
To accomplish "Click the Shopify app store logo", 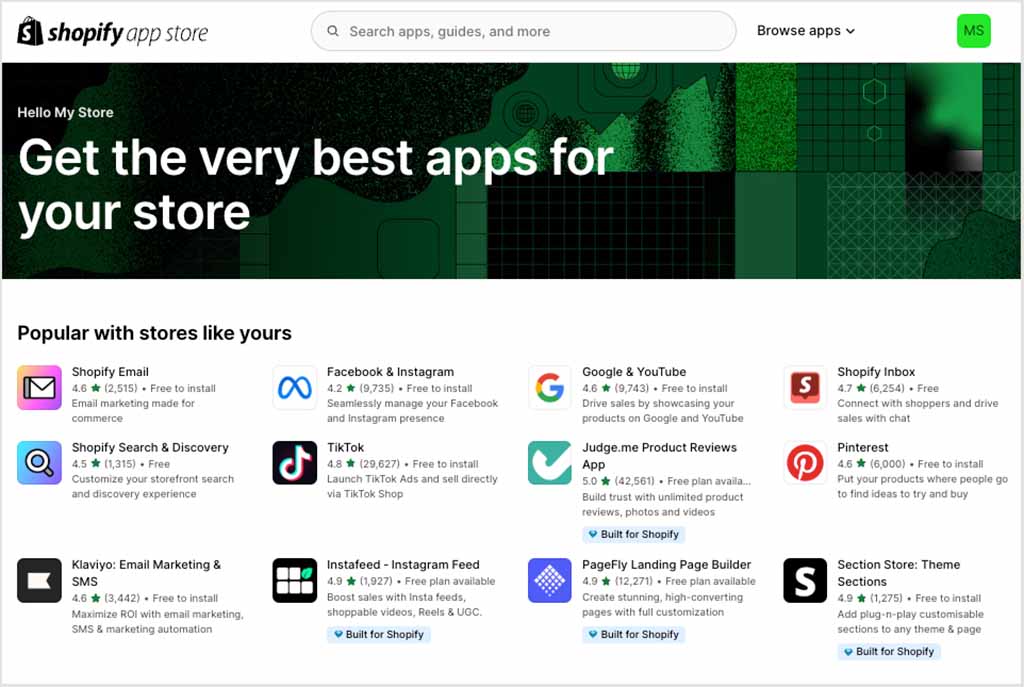I will [x=113, y=32].
